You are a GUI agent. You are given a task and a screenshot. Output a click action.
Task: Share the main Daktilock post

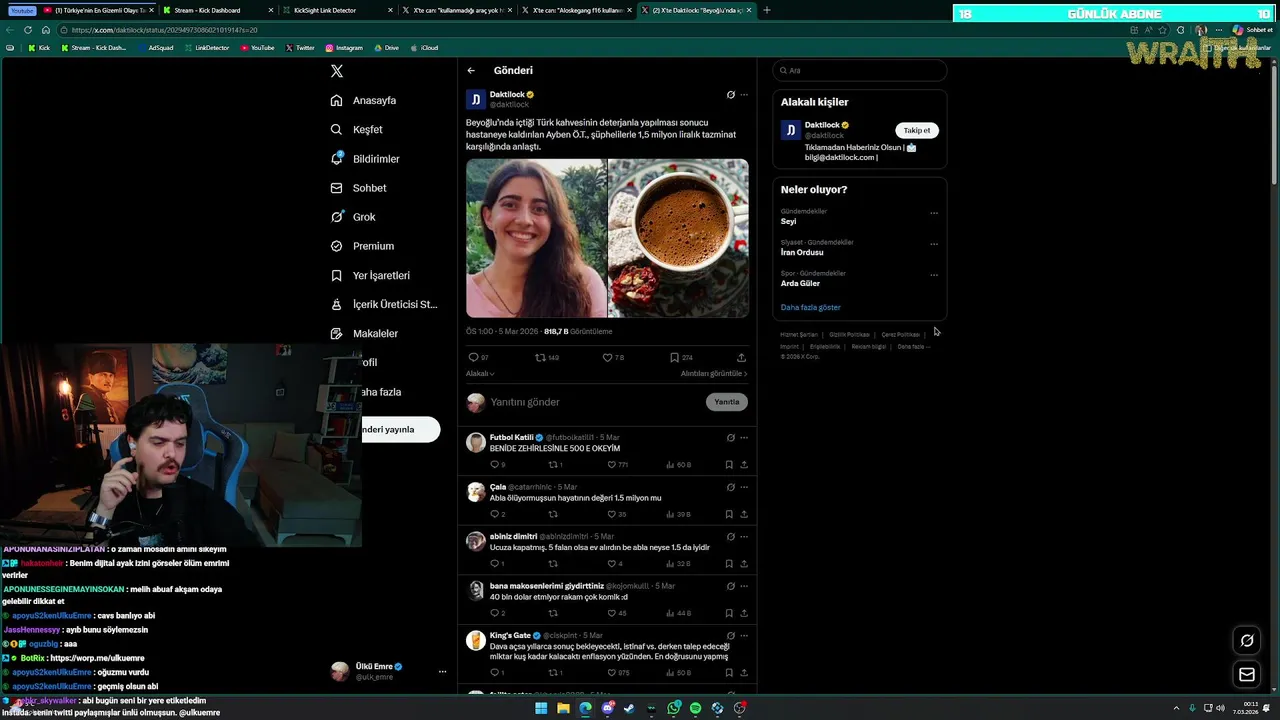pos(741,357)
